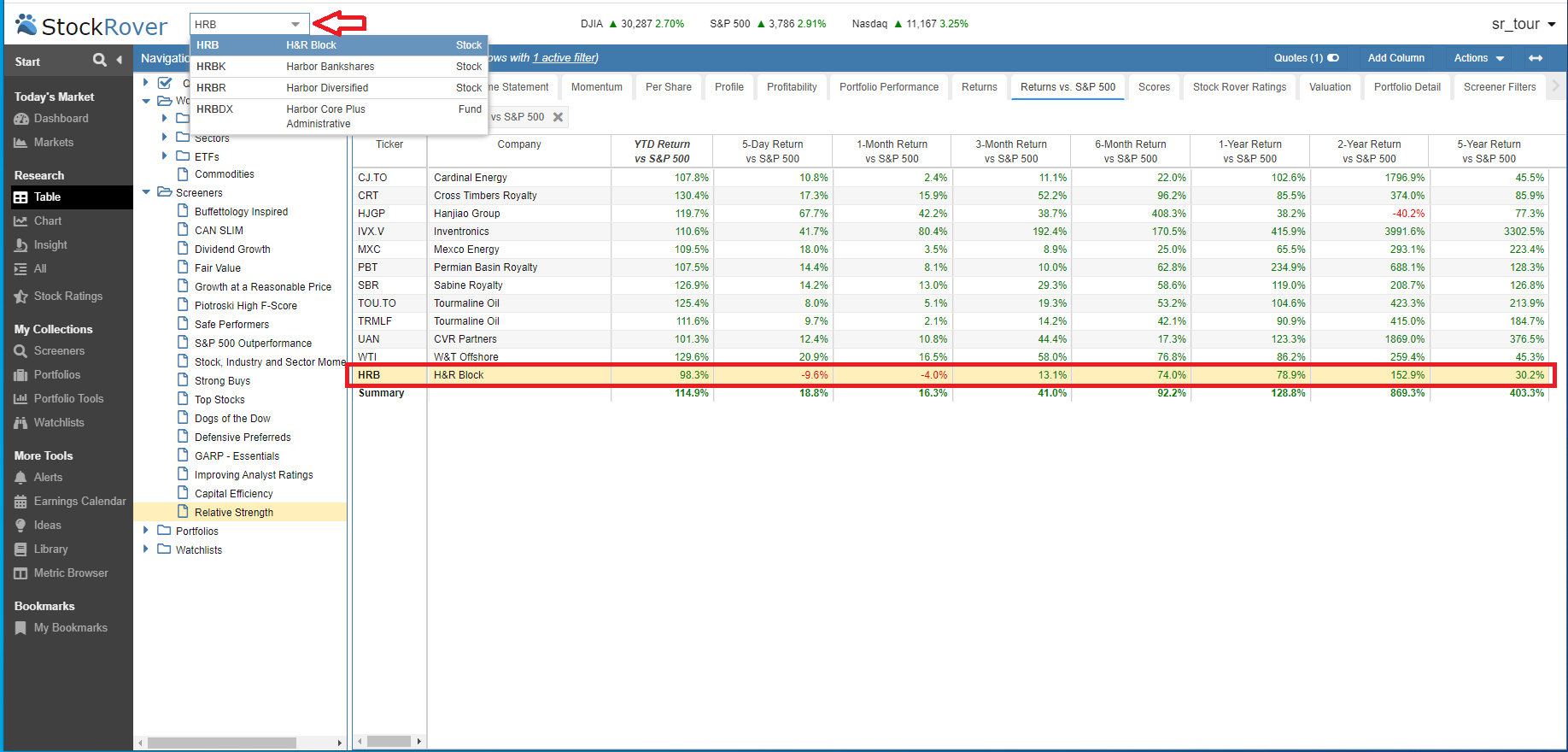Viewport: 1568px width, 752px height.
Task: Toggle the checkbox in Navigation tree
Action: coord(166,83)
